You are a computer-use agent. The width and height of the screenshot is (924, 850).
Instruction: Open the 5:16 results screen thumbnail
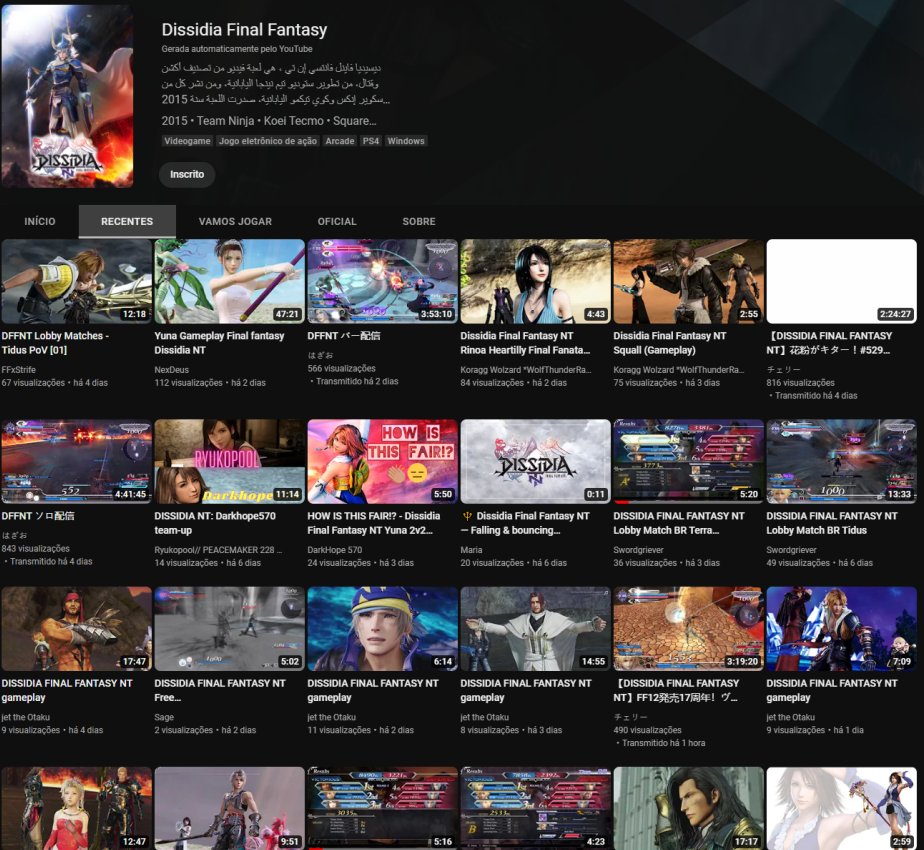click(x=382, y=808)
